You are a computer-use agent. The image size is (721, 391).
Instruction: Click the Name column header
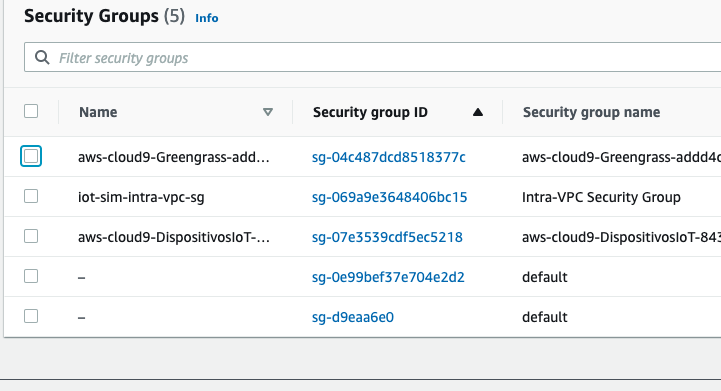click(98, 112)
